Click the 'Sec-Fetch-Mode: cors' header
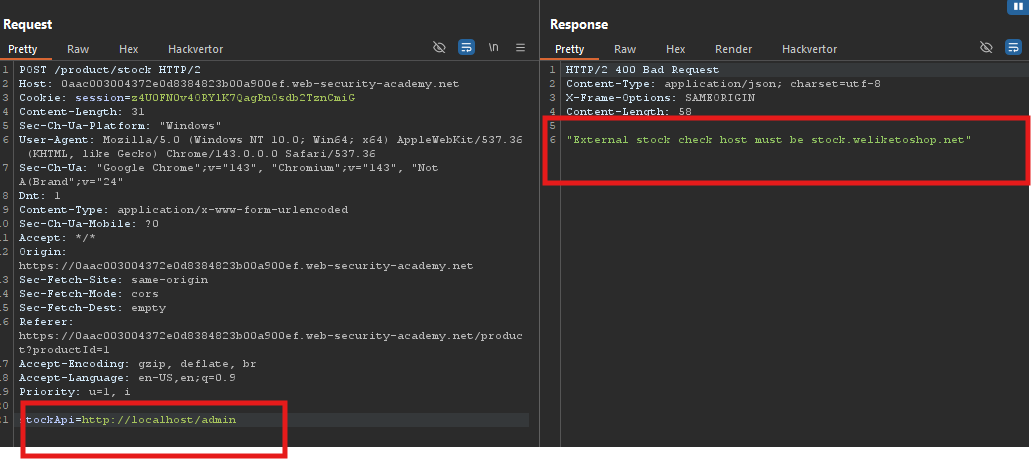Image resolution: width=1031 pixels, height=460 pixels. click(89, 294)
